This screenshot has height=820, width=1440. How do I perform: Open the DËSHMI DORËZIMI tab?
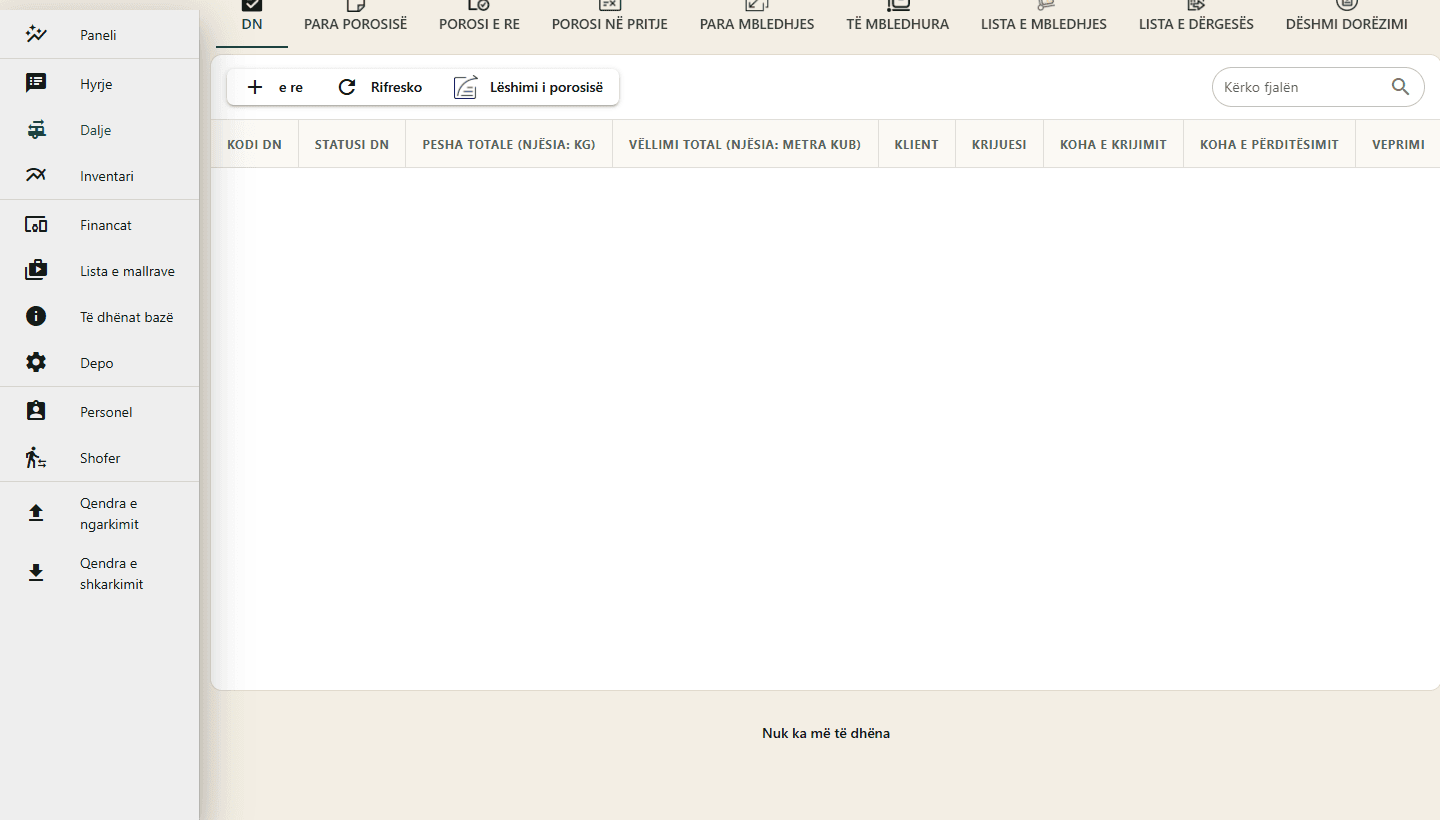point(1347,23)
